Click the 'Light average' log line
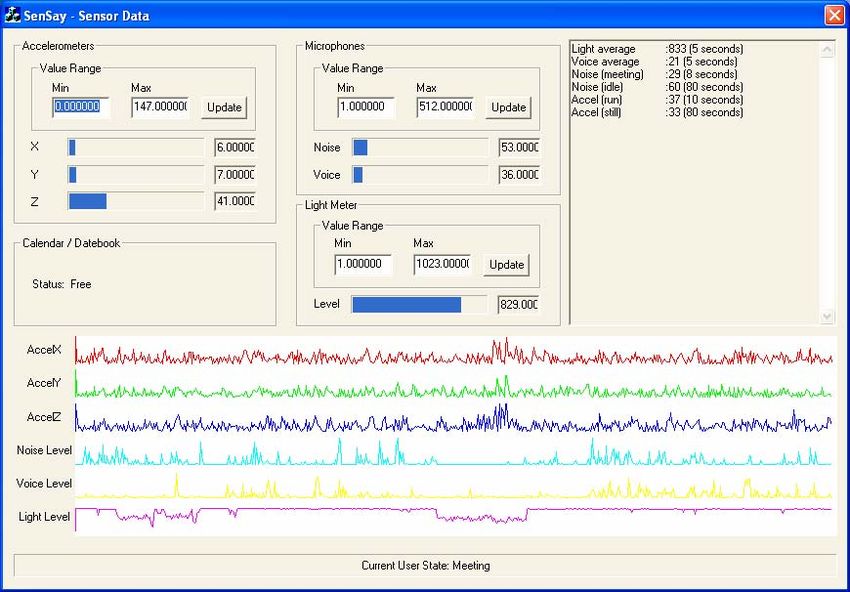Image resolution: width=850 pixels, height=592 pixels. click(x=658, y=49)
